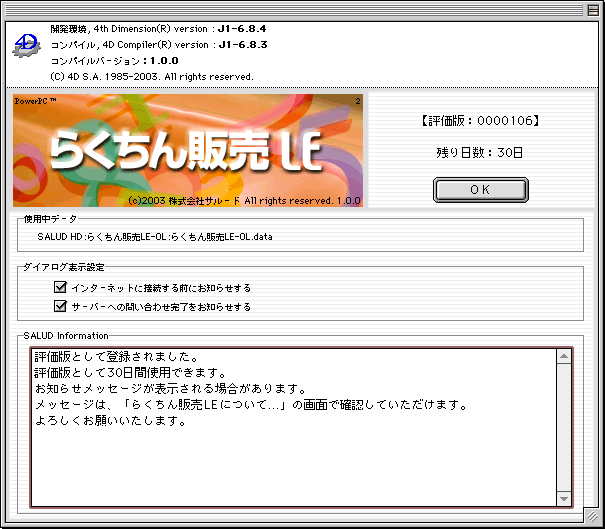Click お知らせメッセージが表示される場合があります。 line
Screen dimensions: 605x529
click(x=171, y=389)
